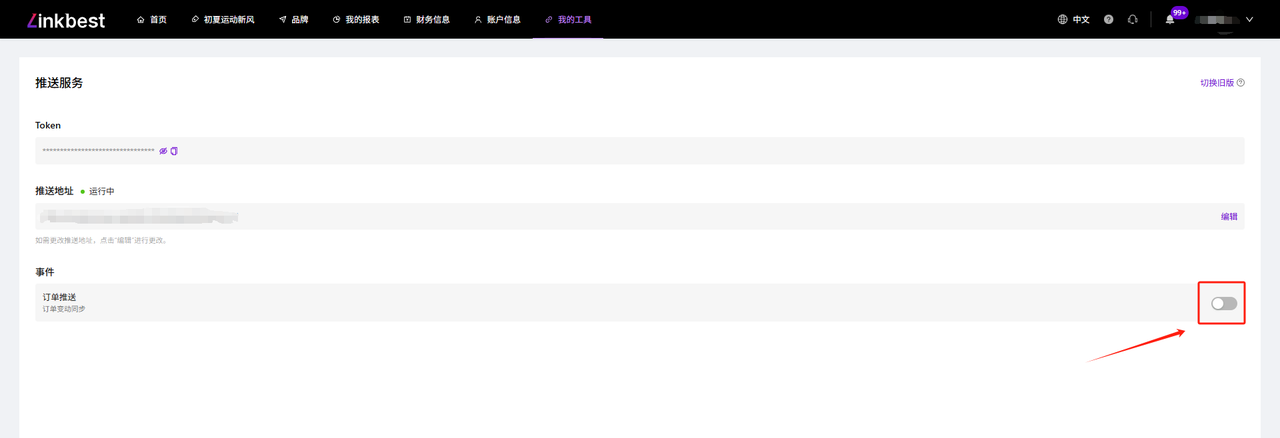
Task: Open the blurred username account menu
Action: tap(1216, 20)
